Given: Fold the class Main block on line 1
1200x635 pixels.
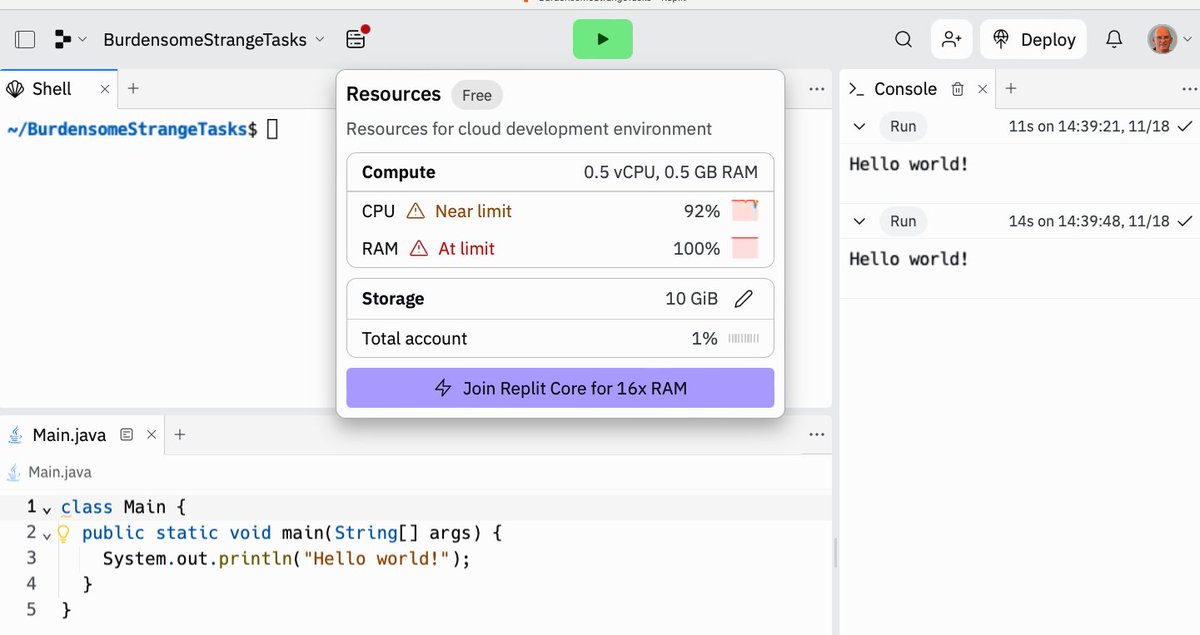Looking at the screenshot, I should pyautogui.click(x=47, y=509).
